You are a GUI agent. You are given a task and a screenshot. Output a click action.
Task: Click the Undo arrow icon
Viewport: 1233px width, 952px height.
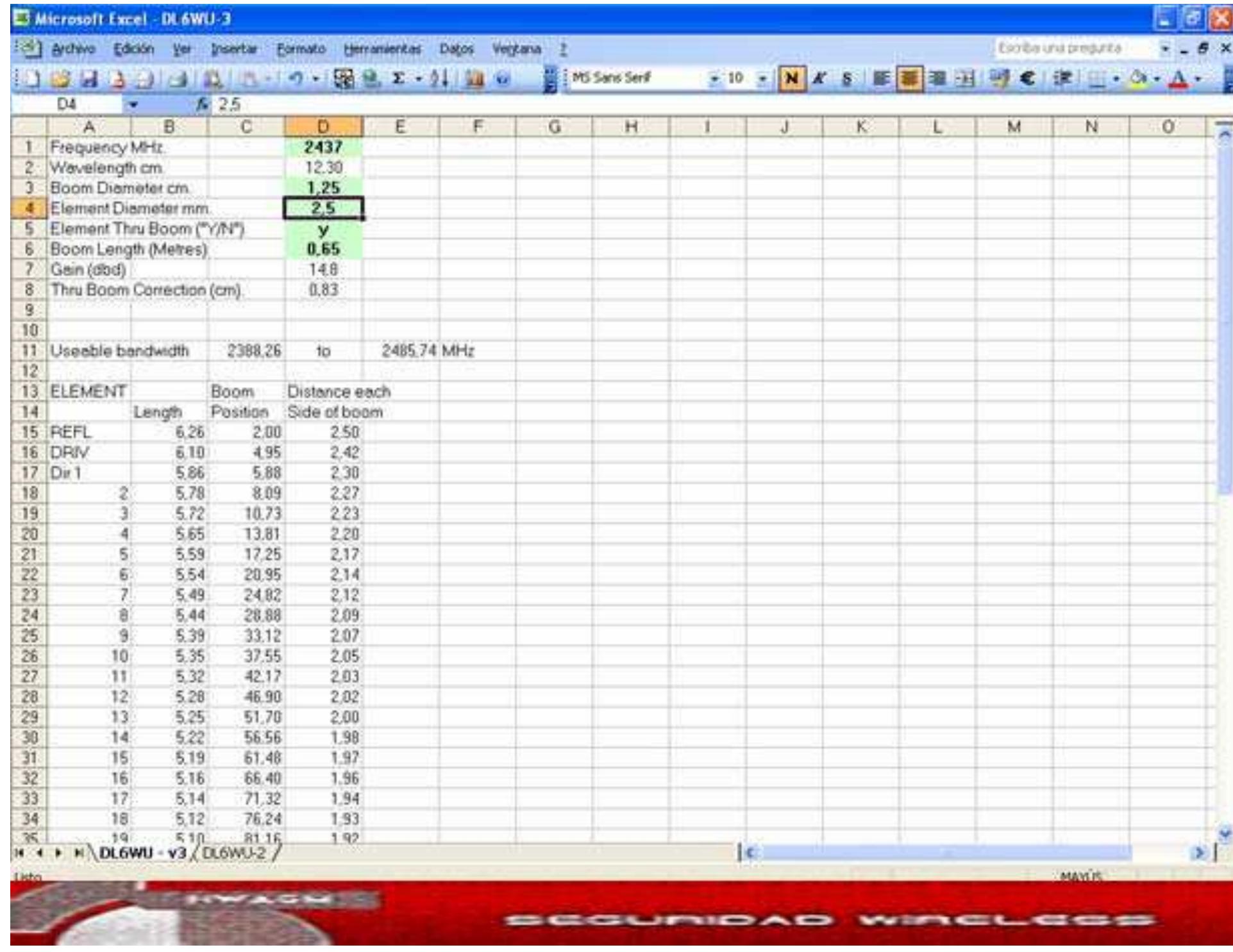(296, 79)
